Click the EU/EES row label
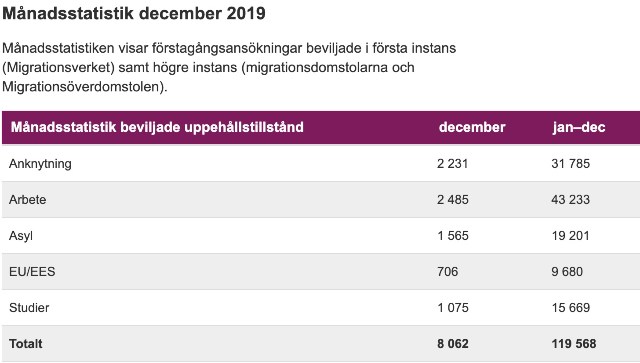Image resolution: width=640 pixels, height=363 pixels. 32,272
